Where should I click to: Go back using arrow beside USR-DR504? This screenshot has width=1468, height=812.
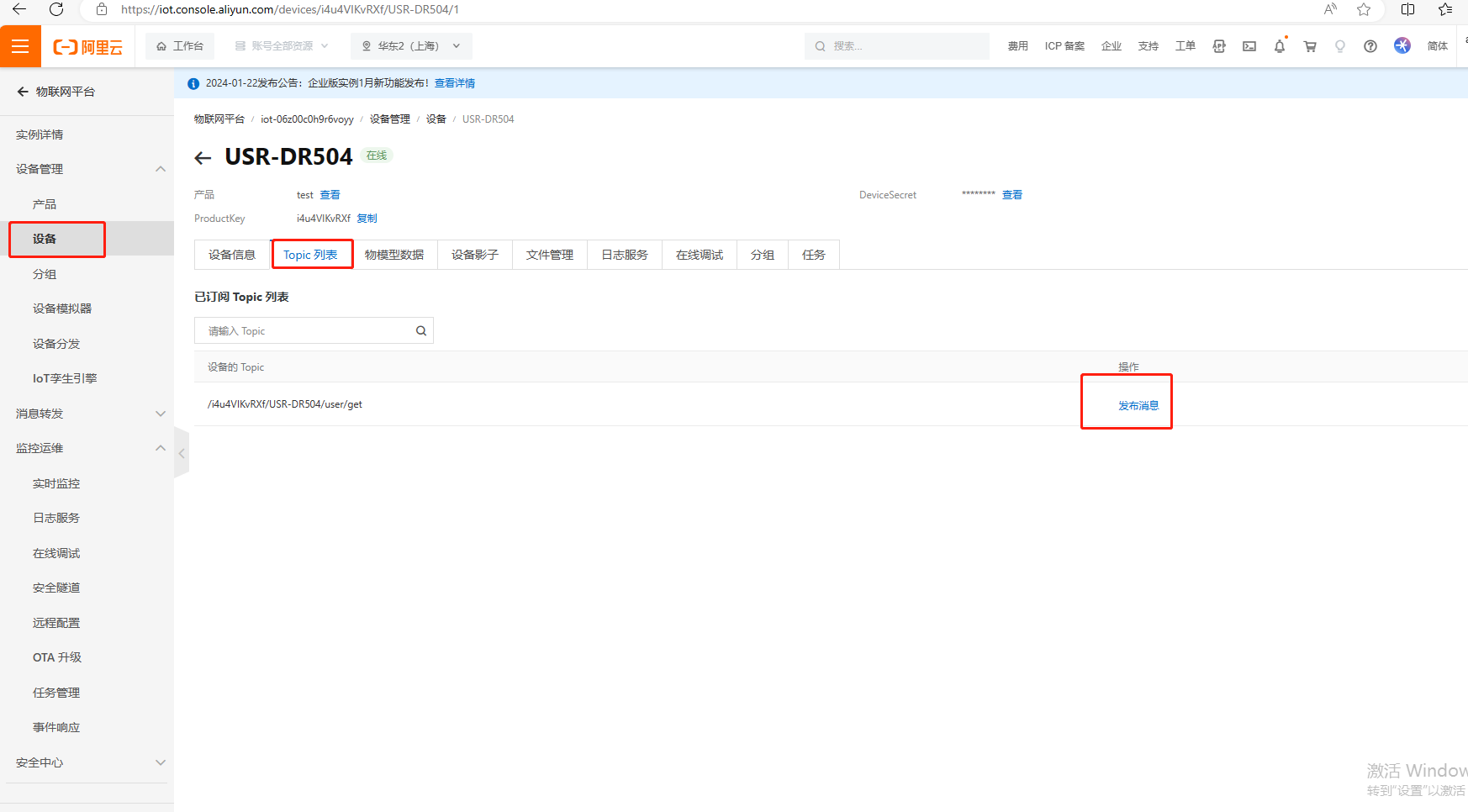coord(203,158)
